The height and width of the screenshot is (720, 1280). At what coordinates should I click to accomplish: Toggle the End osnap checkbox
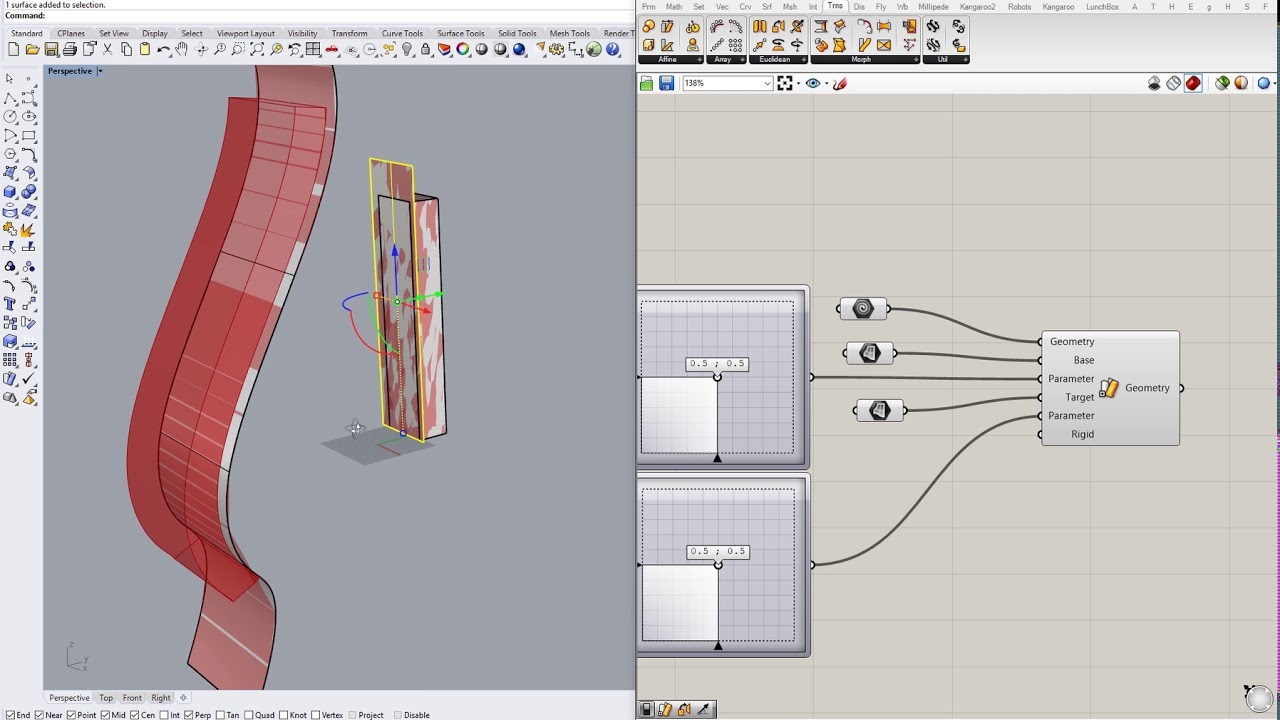[11, 715]
